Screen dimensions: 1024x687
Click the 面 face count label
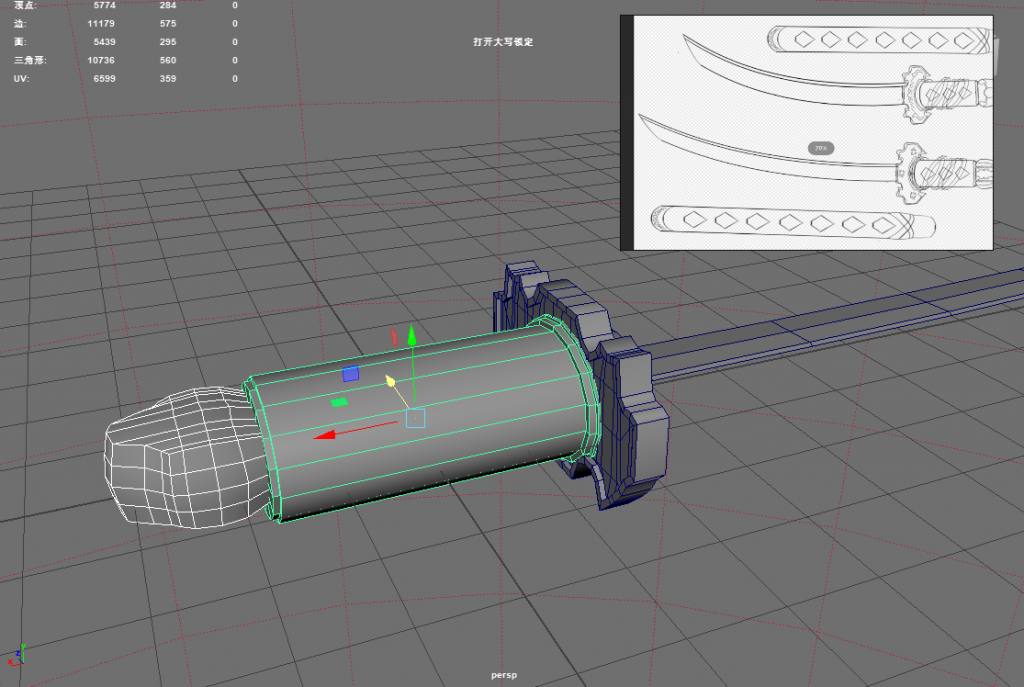pos(20,42)
